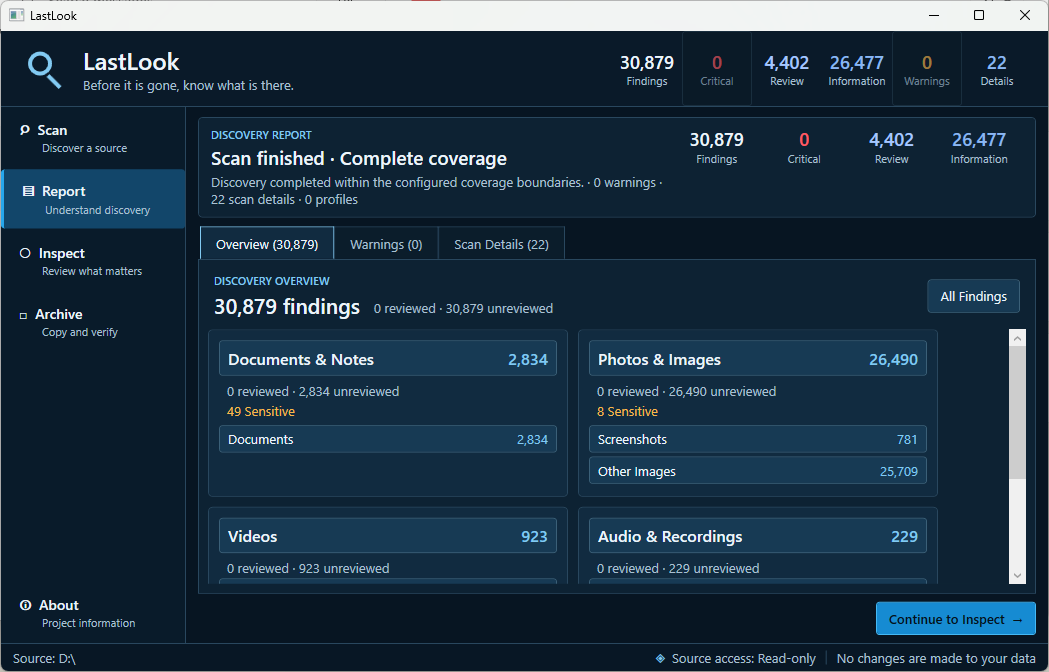This screenshot has width=1049, height=672.
Task: Click the Report sidebar list icon
Action: (29, 191)
